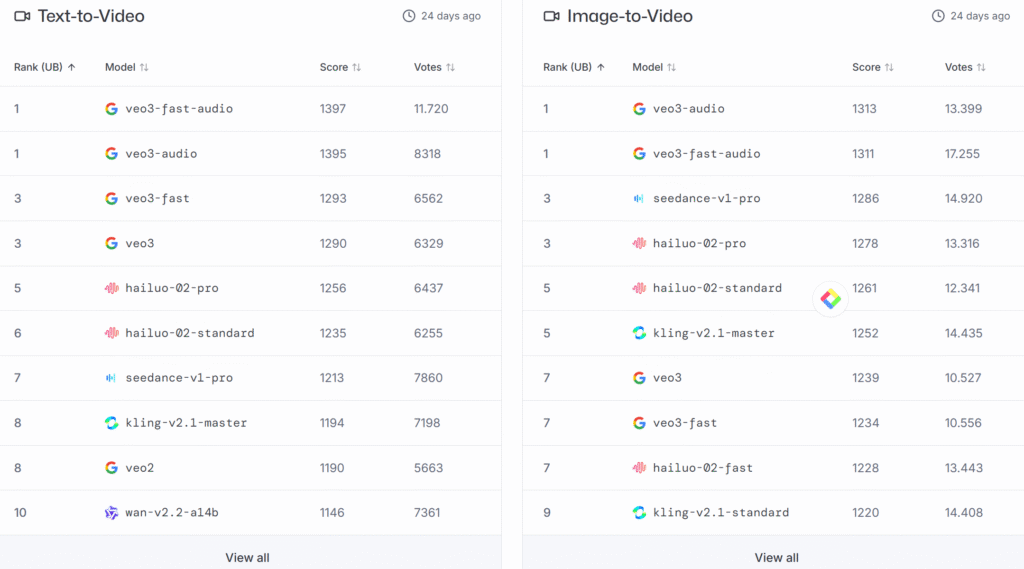Image resolution: width=1024 pixels, height=569 pixels.
Task: Click the seedance-v1-pro logo in Text-to-Video table
Action: (111, 378)
